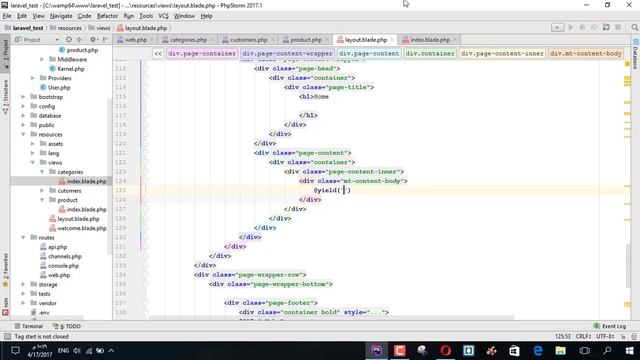This screenshot has width=640, height=360.
Task: Open the Refactor menu
Action: tap(107, 16)
